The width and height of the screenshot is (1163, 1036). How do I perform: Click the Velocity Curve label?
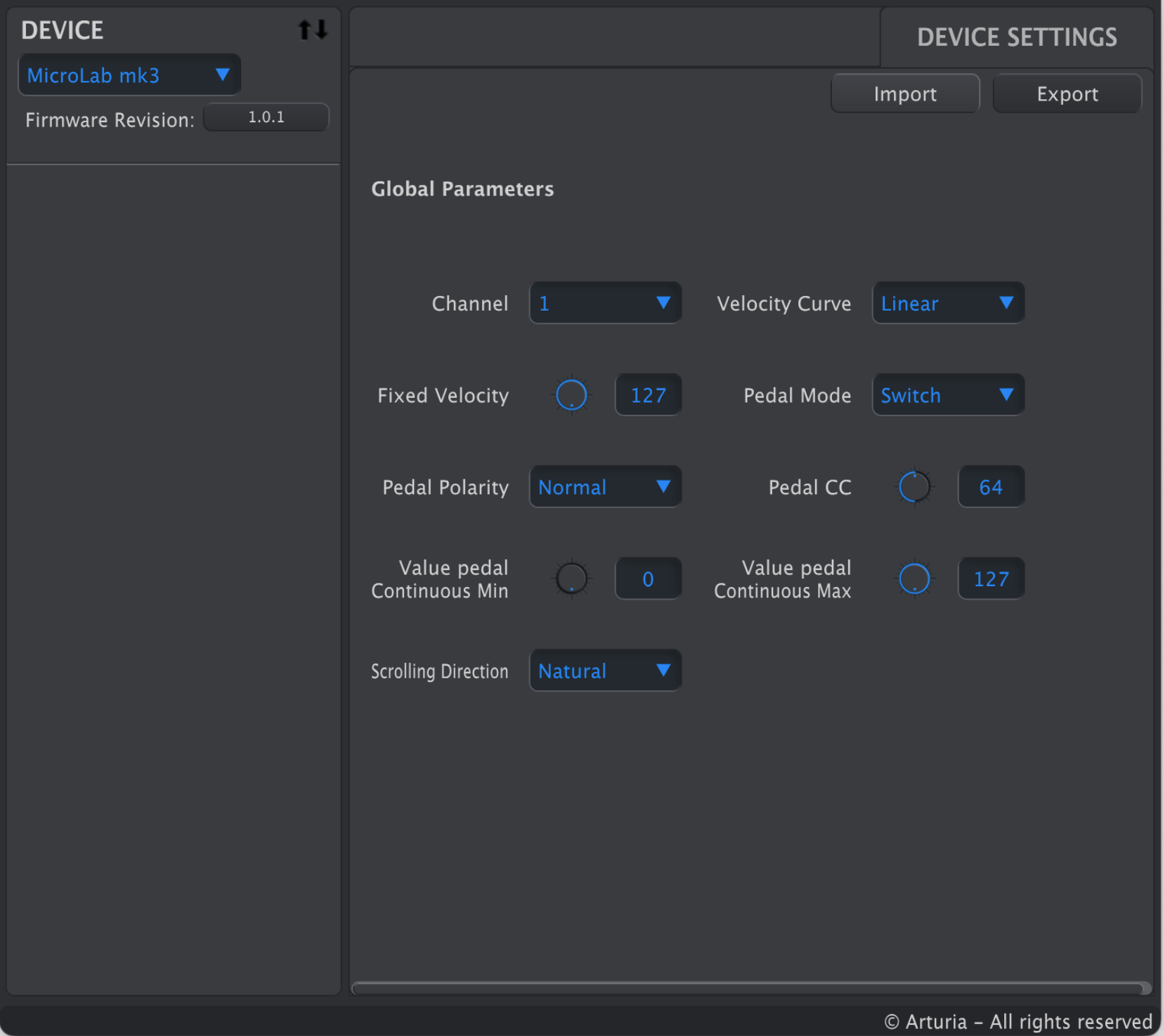(x=784, y=304)
